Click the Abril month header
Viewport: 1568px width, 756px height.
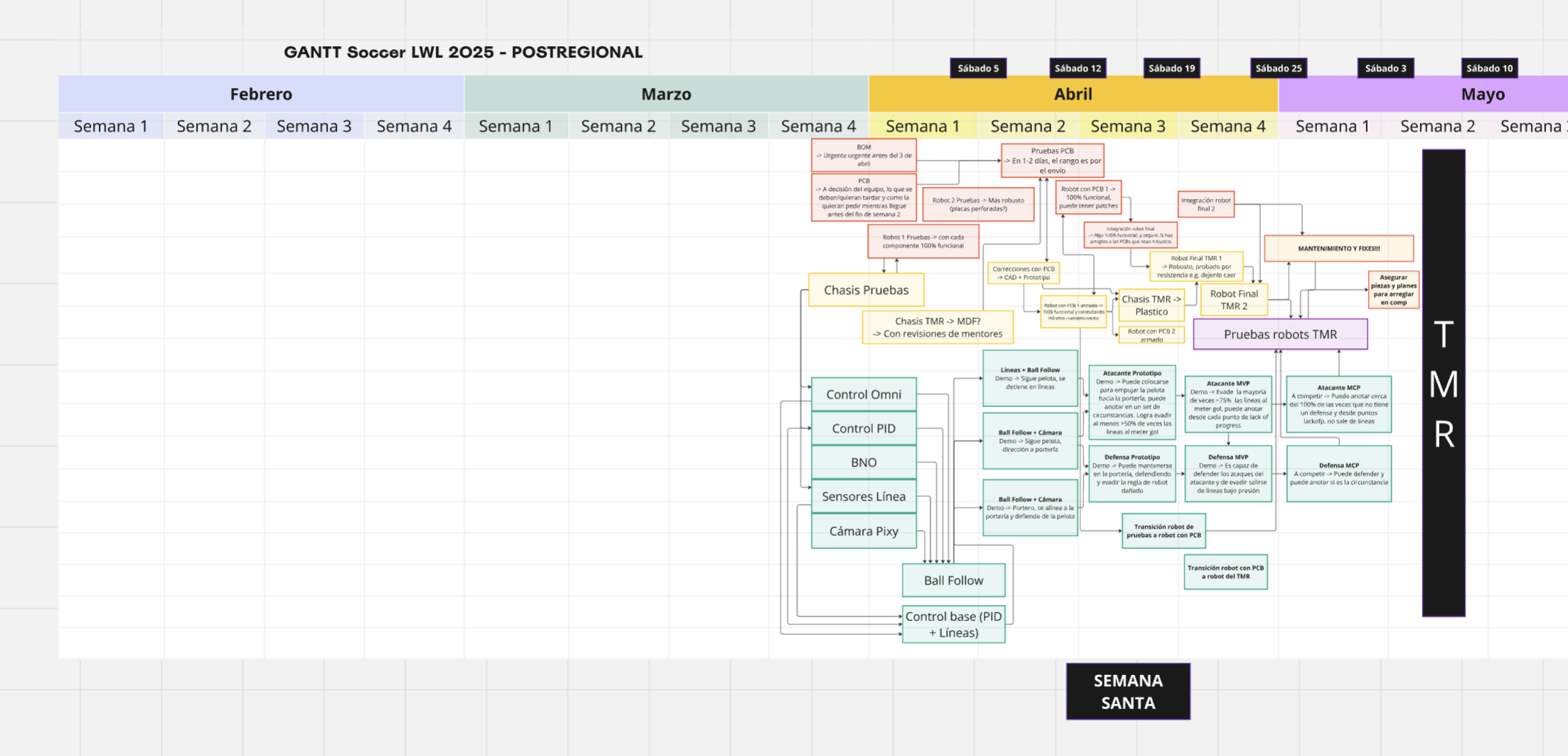coord(1073,94)
